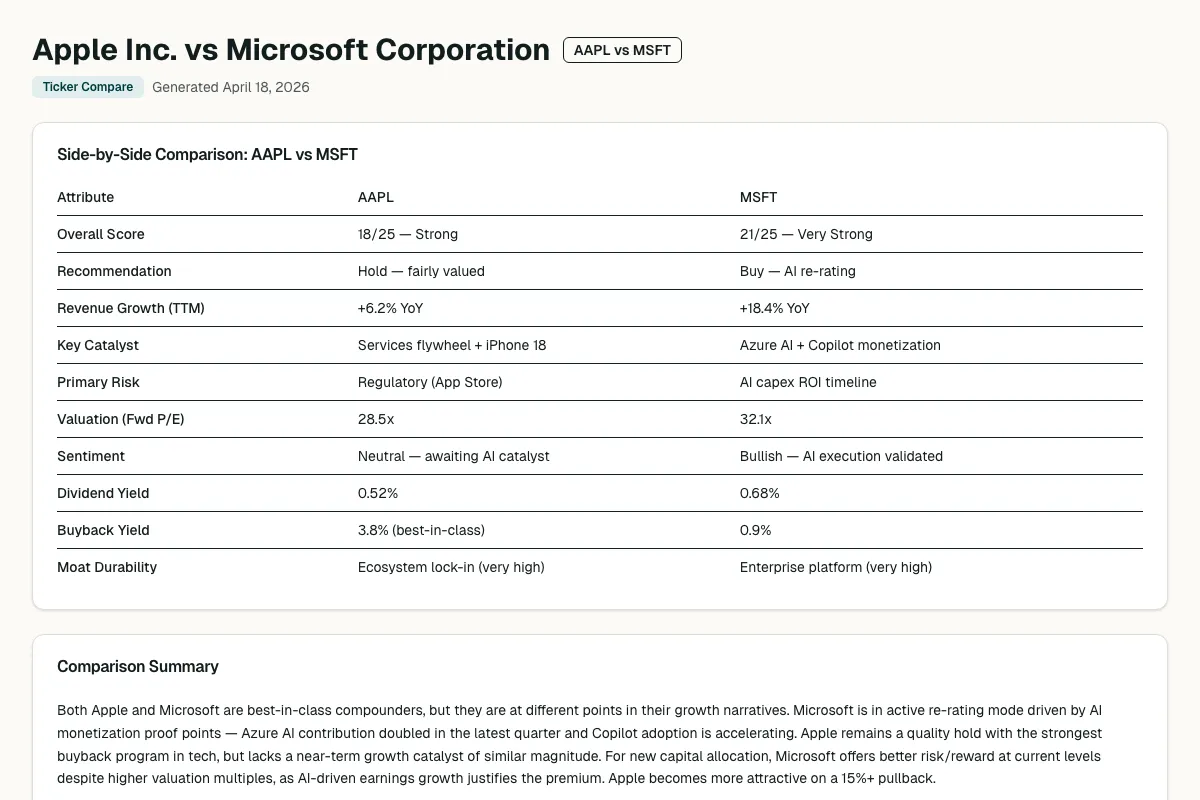Select the Hold — fairly valued recommendation

click(x=420, y=271)
